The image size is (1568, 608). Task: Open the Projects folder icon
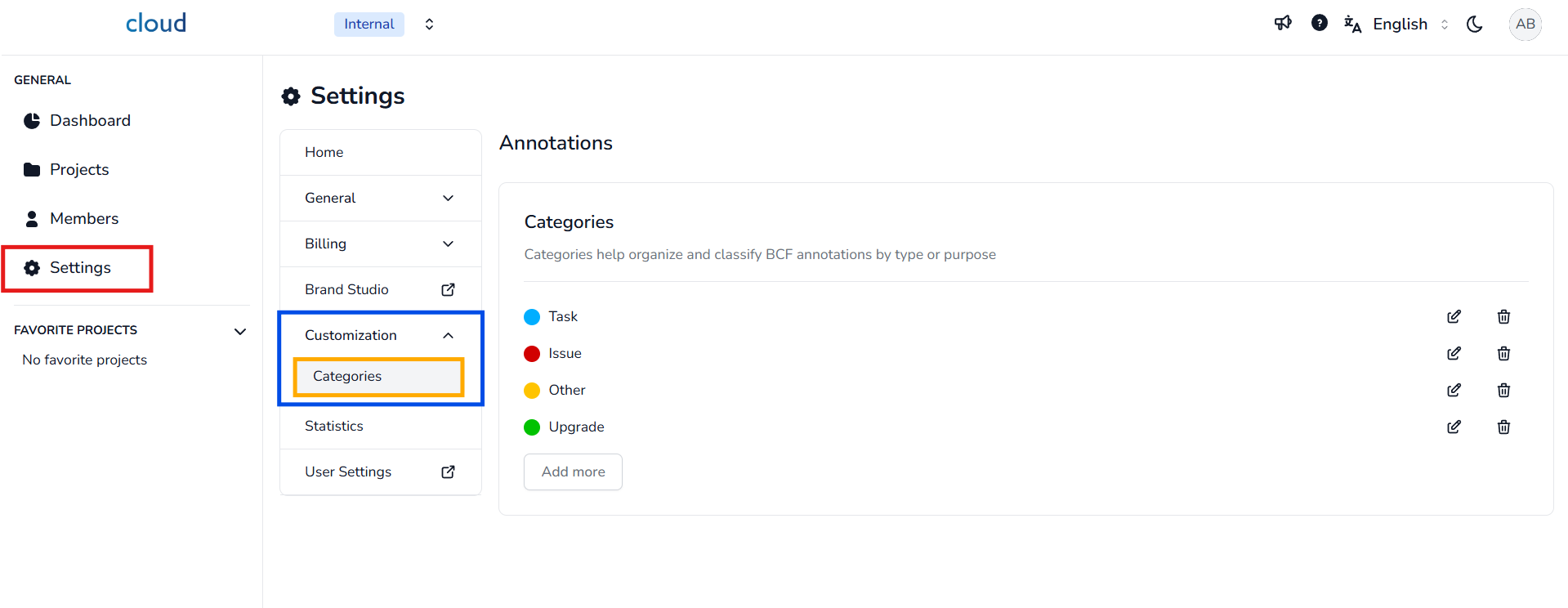(32, 170)
